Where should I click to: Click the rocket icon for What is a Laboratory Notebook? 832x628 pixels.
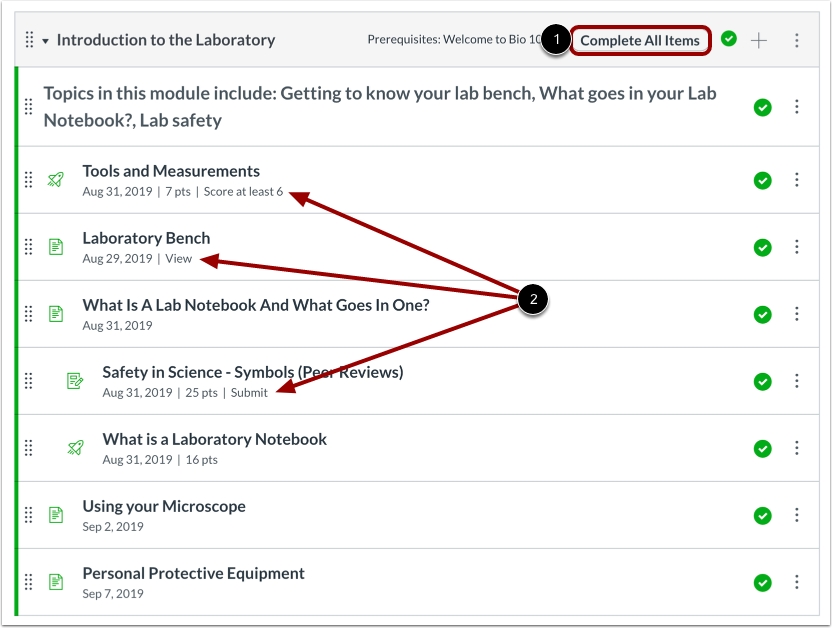click(x=75, y=448)
